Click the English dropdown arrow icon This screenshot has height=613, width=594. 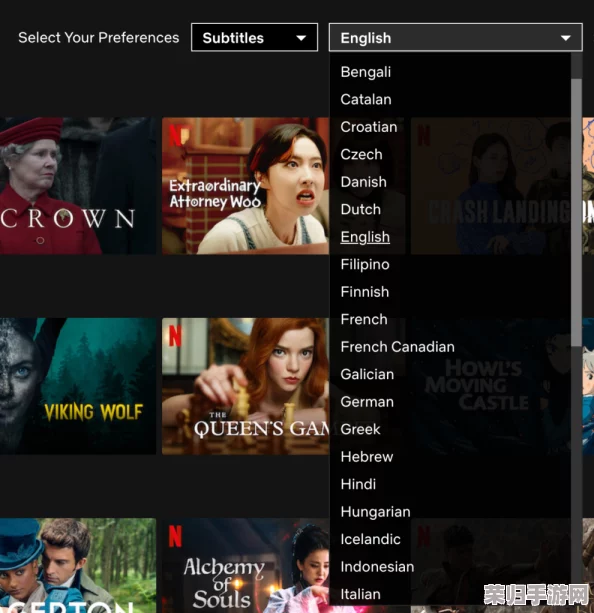click(x=565, y=38)
